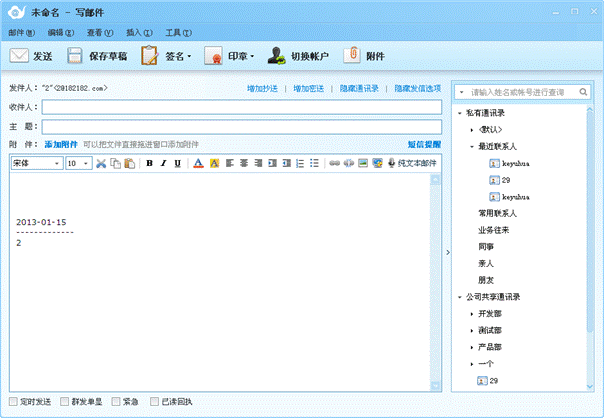Expand the 开发部 contact group

pyautogui.click(x=471, y=314)
